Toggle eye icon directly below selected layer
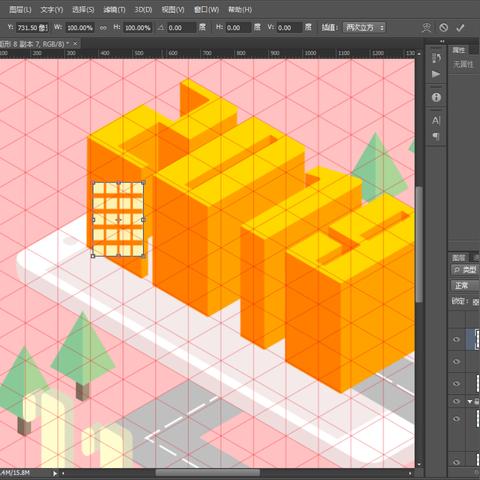This screenshot has height=480, width=480. pyautogui.click(x=456, y=361)
